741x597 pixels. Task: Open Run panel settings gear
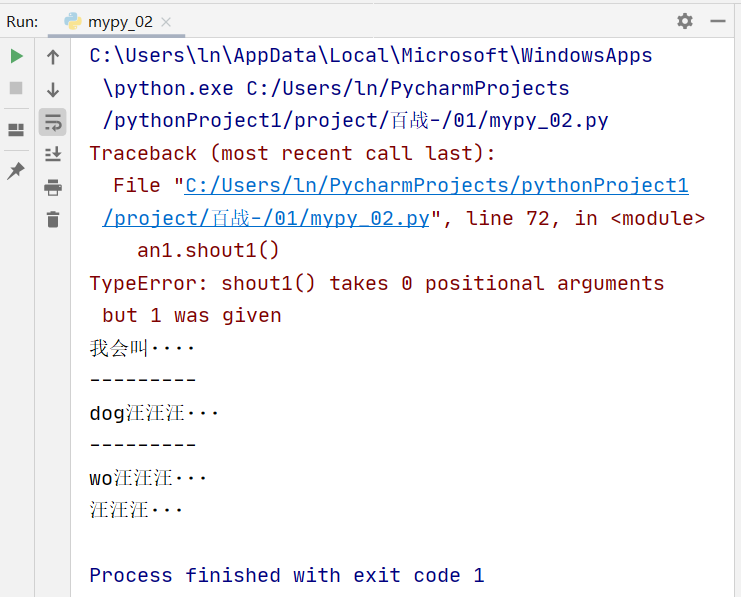[x=685, y=21]
